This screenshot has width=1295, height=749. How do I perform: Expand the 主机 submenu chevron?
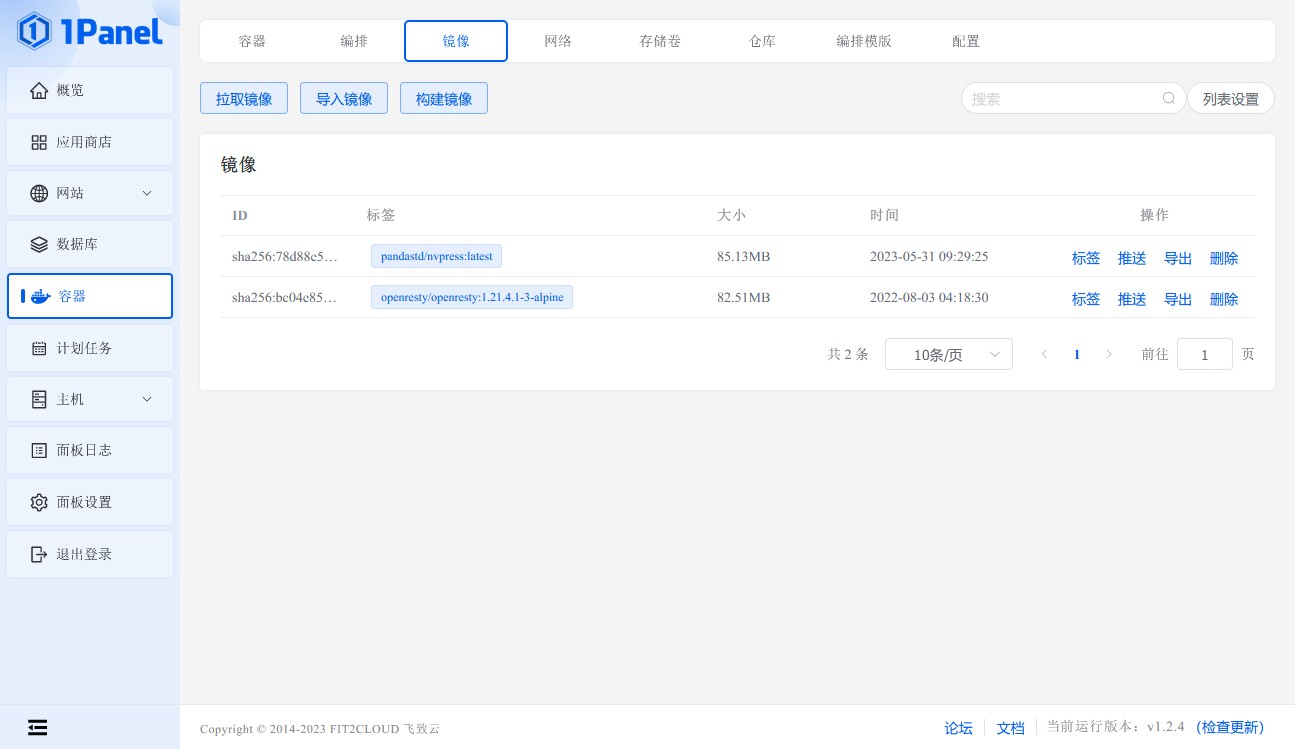click(147, 399)
